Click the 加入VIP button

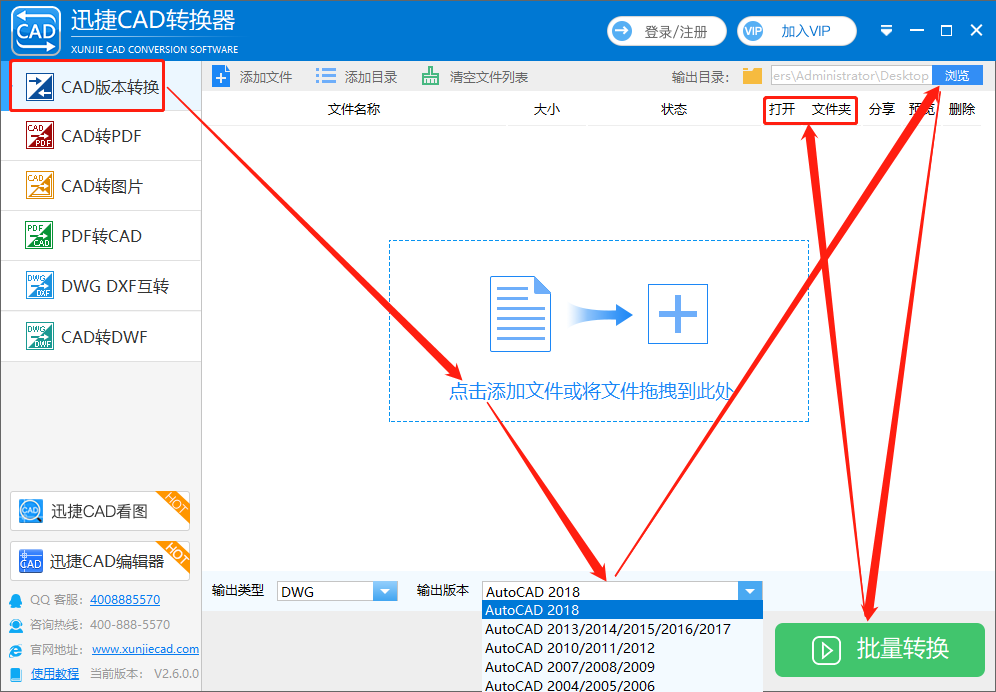click(x=797, y=31)
